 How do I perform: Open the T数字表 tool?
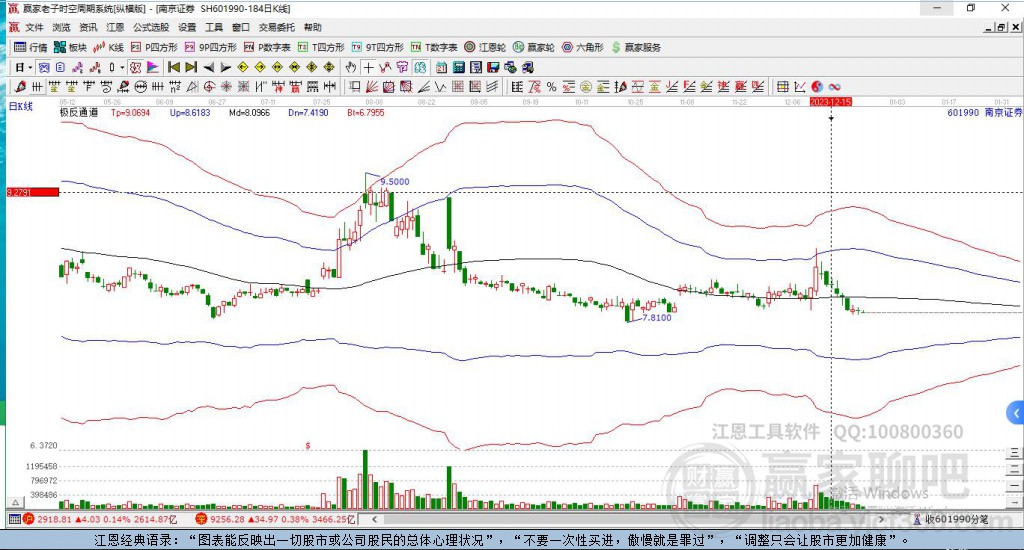click(434, 47)
